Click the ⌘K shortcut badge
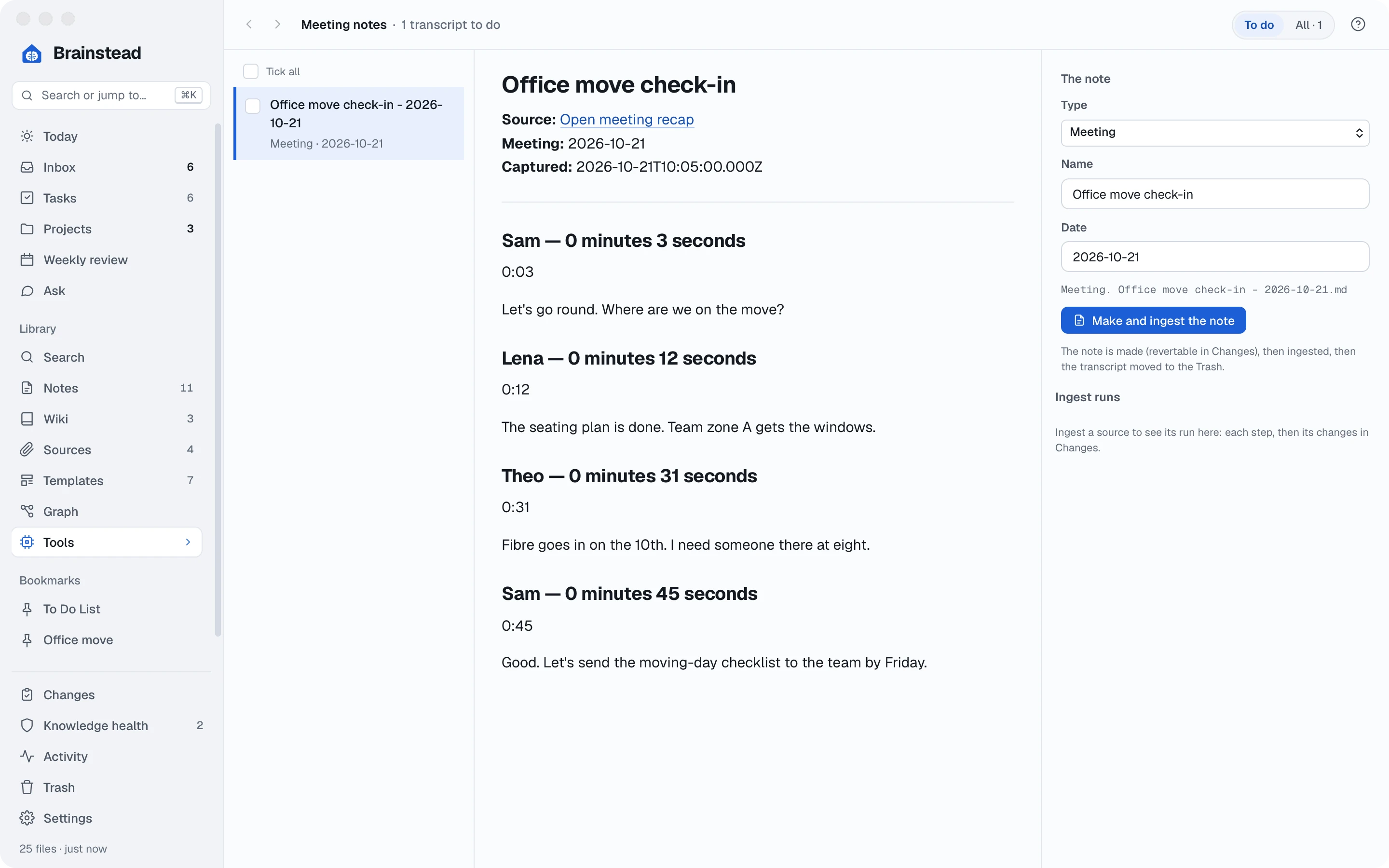 tap(188, 95)
